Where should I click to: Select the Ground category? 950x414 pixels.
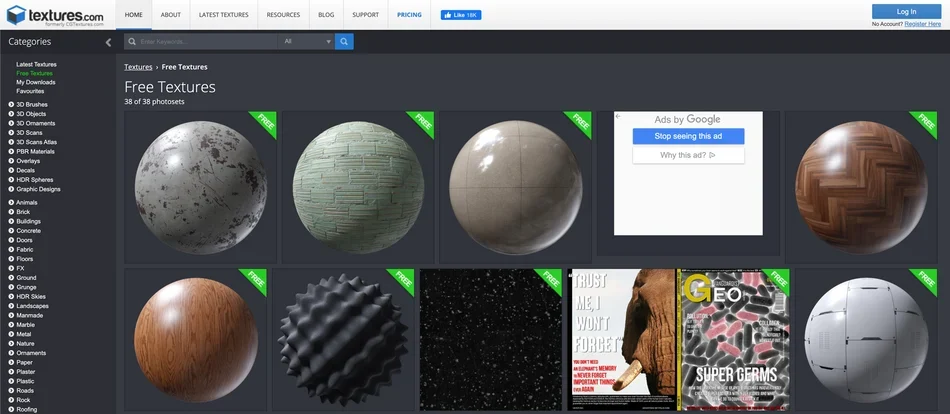point(26,278)
